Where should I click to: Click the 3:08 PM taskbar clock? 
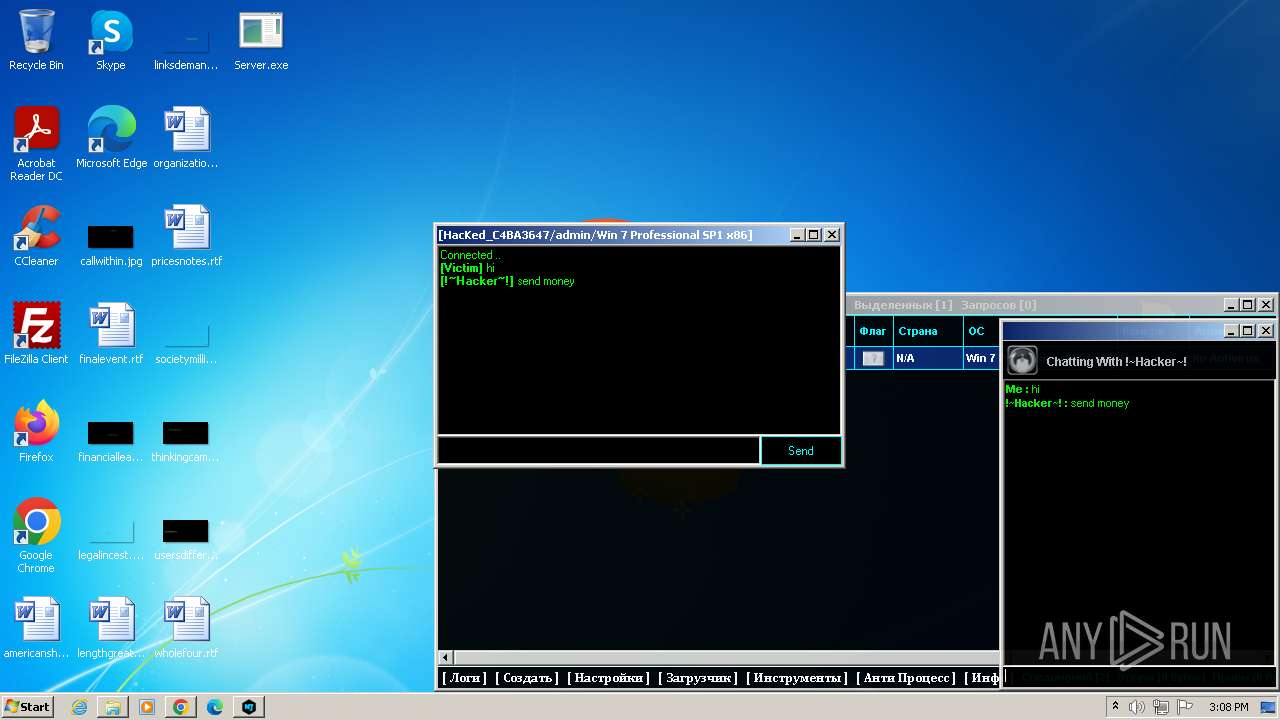[1228, 707]
